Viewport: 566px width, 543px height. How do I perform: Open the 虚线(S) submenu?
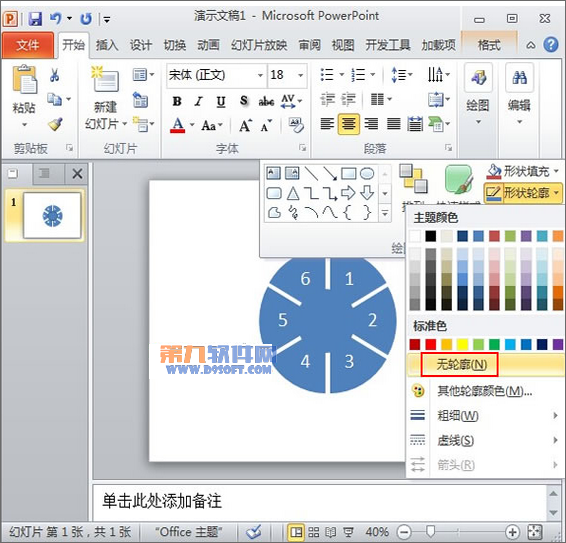click(486, 440)
